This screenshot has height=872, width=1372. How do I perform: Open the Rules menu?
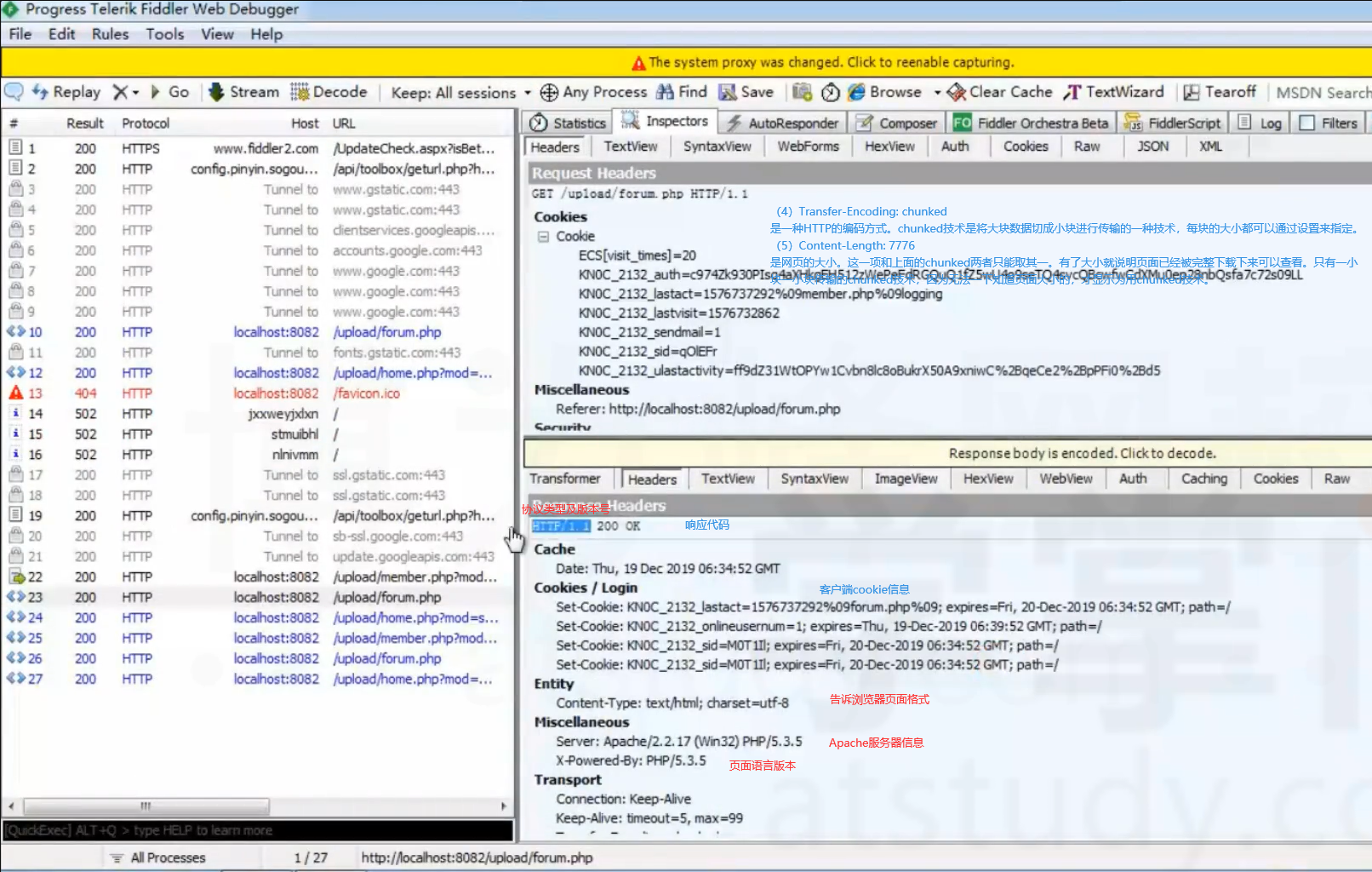[111, 34]
